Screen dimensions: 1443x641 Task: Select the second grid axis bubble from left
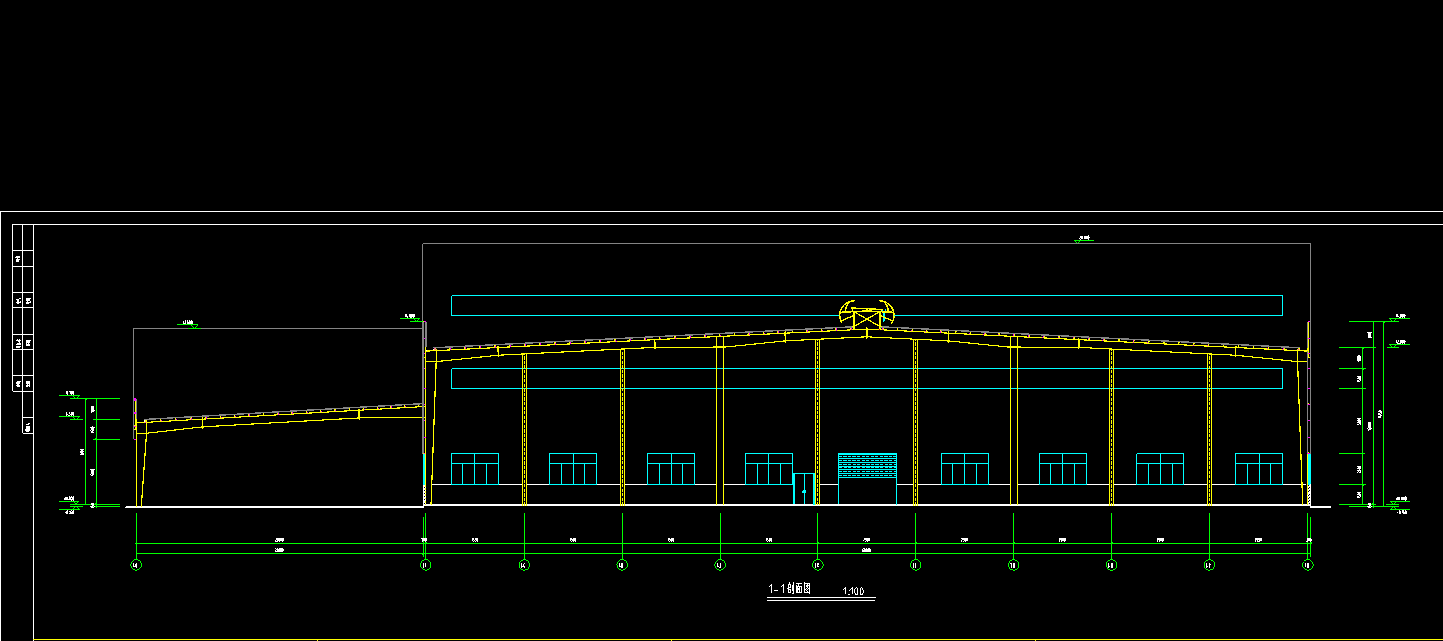coord(425,565)
